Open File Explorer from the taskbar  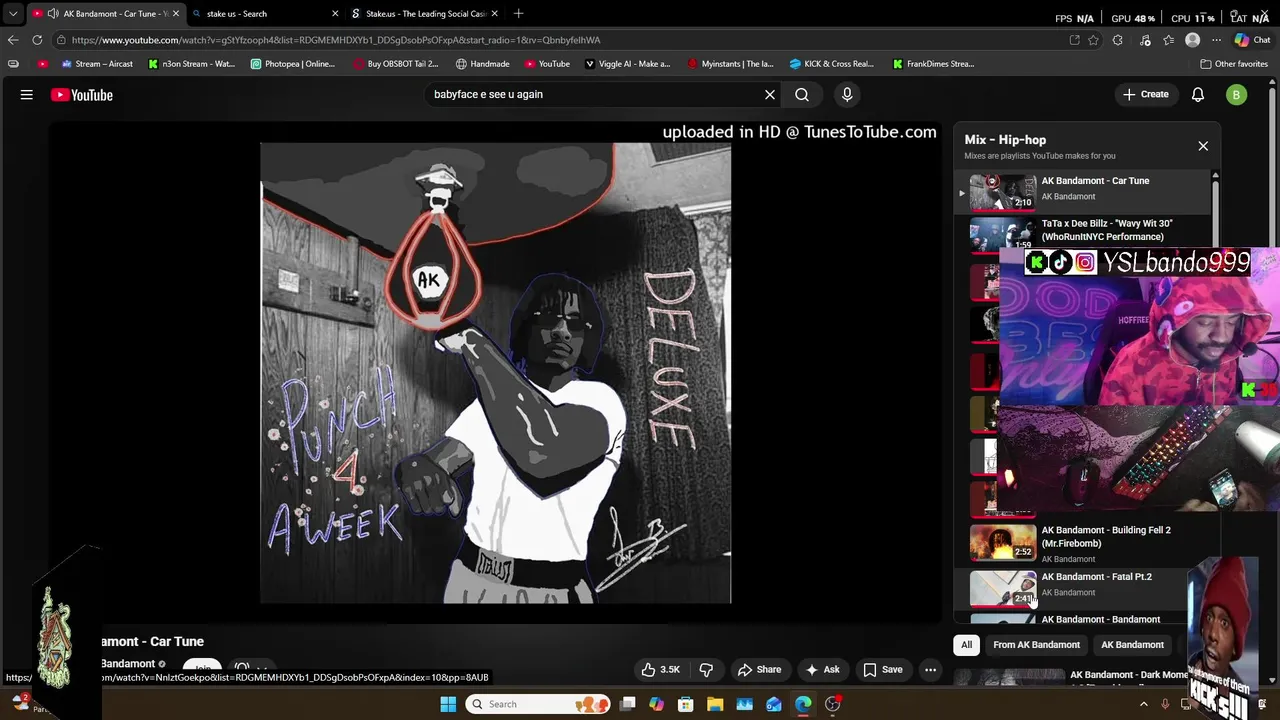click(x=715, y=704)
